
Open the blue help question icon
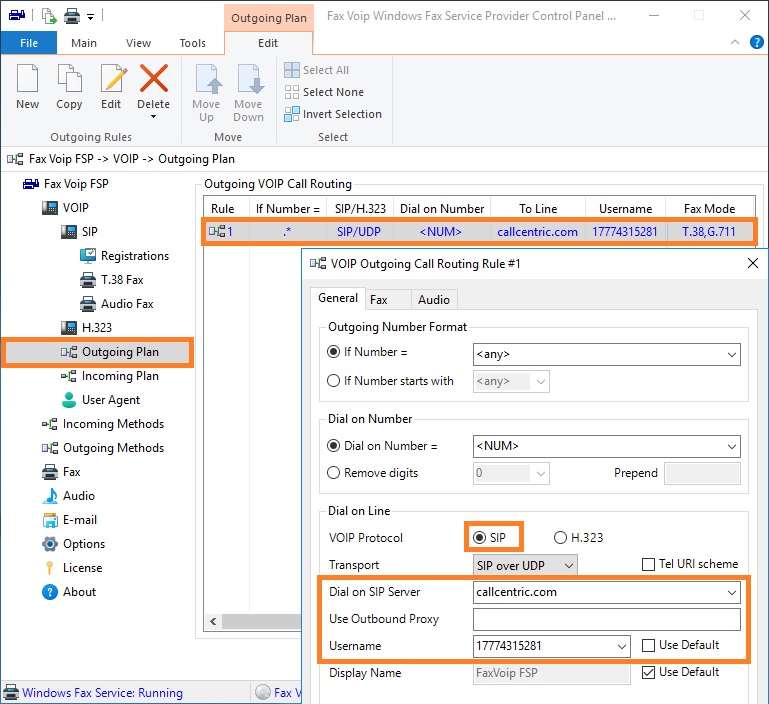(757, 42)
